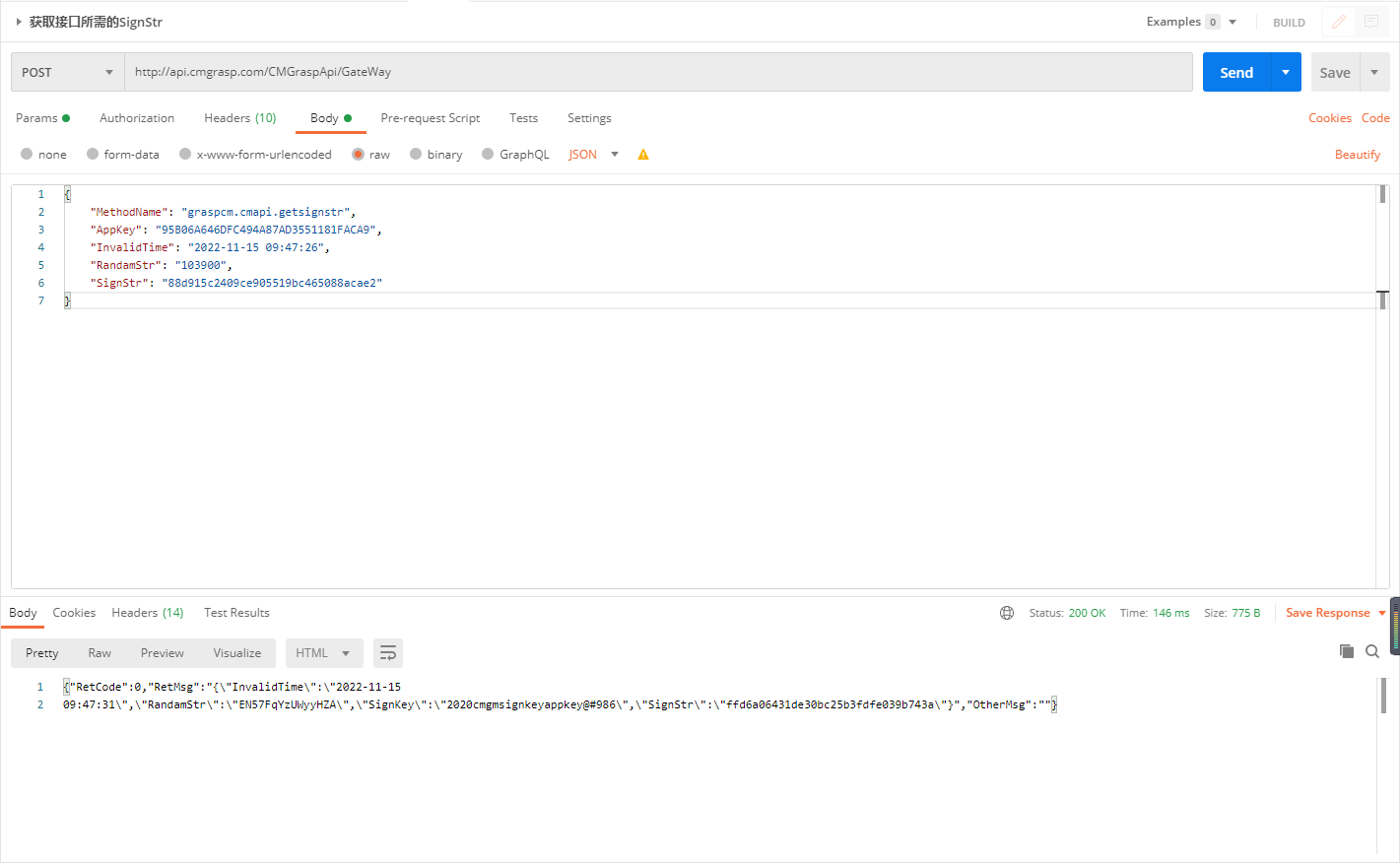1400x868 pixels.
Task: Open the HTML response format dropdown
Action: coord(323,653)
